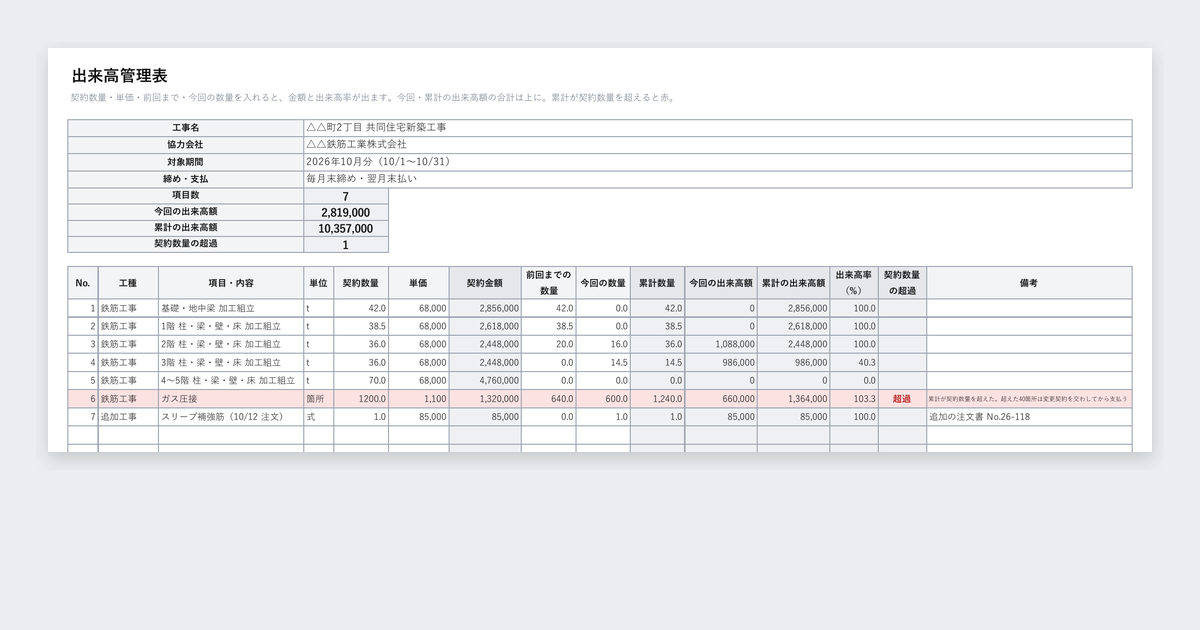Select the cumulative amount 1,364,000
1200x630 pixels.
[794, 399]
